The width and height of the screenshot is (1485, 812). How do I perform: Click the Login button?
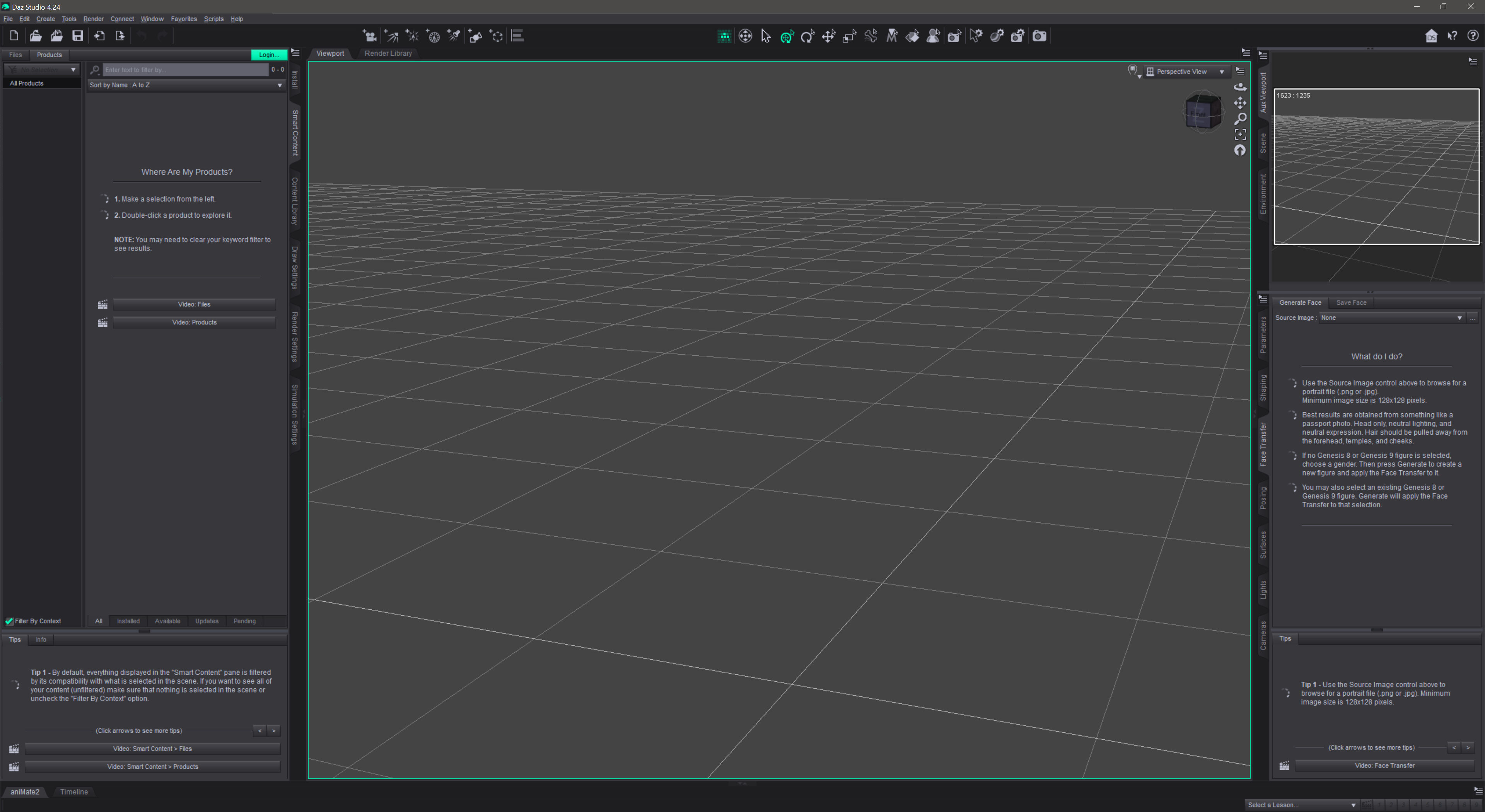pyautogui.click(x=269, y=55)
